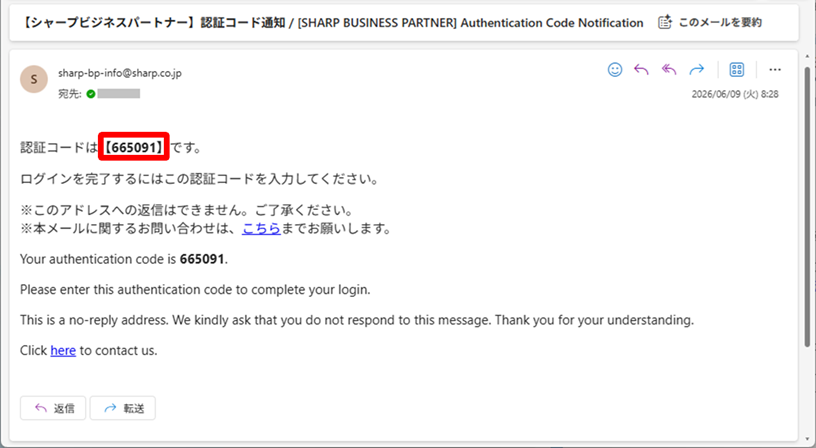Click the summarize this email icon

coord(665,22)
